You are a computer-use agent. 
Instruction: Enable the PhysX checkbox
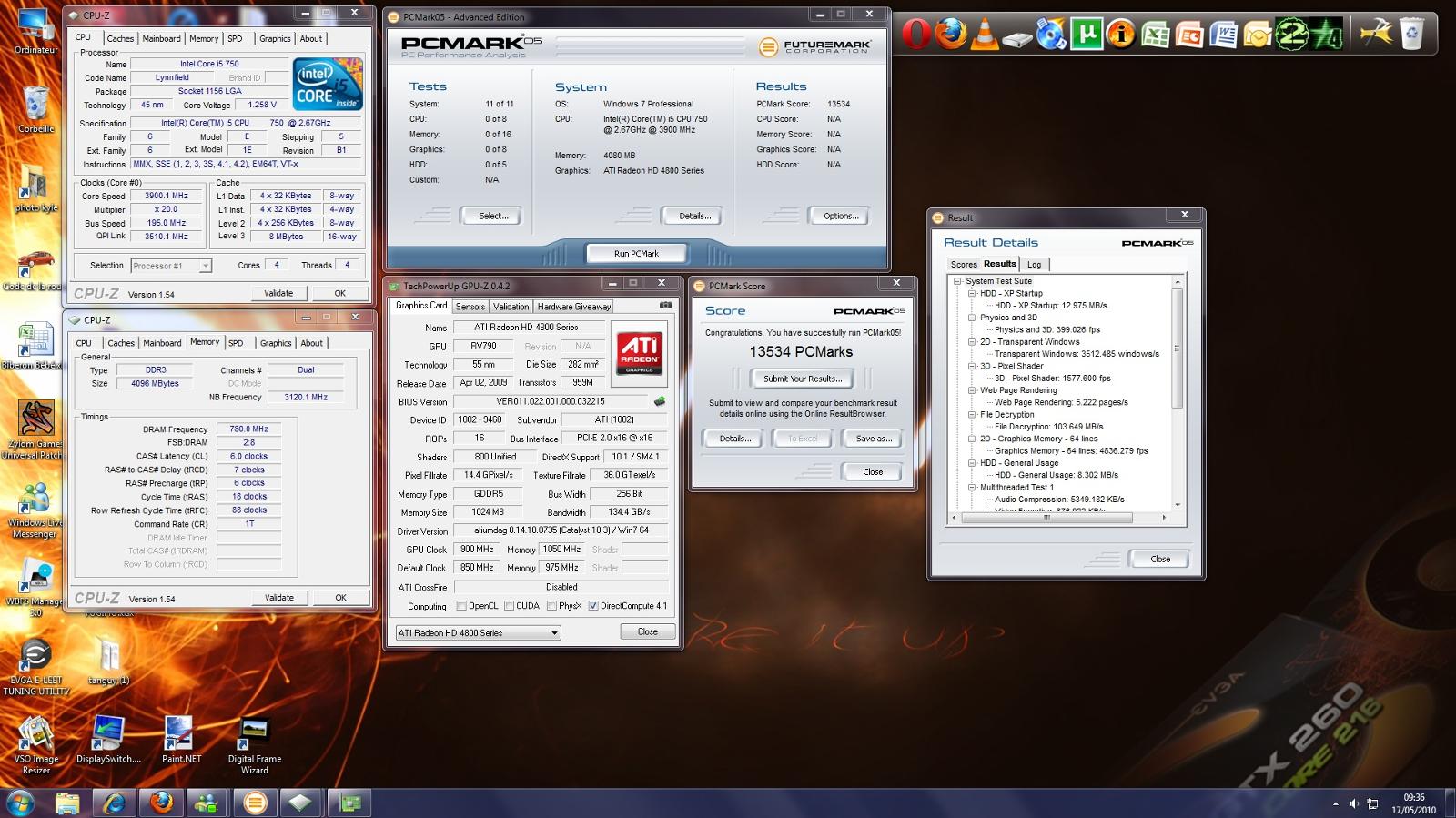pyautogui.click(x=551, y=606)
